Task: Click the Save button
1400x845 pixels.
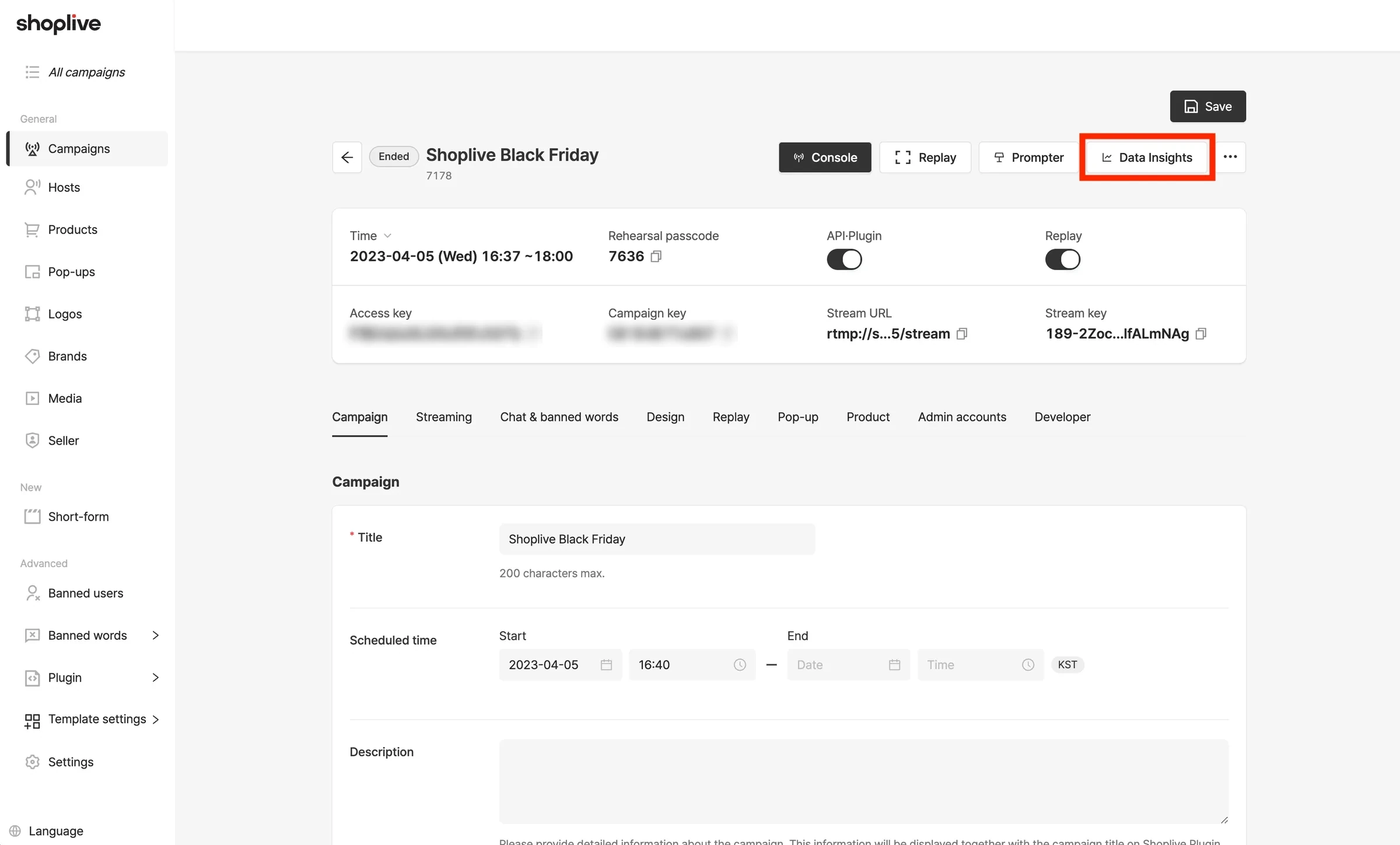Action: point(1207,106)
